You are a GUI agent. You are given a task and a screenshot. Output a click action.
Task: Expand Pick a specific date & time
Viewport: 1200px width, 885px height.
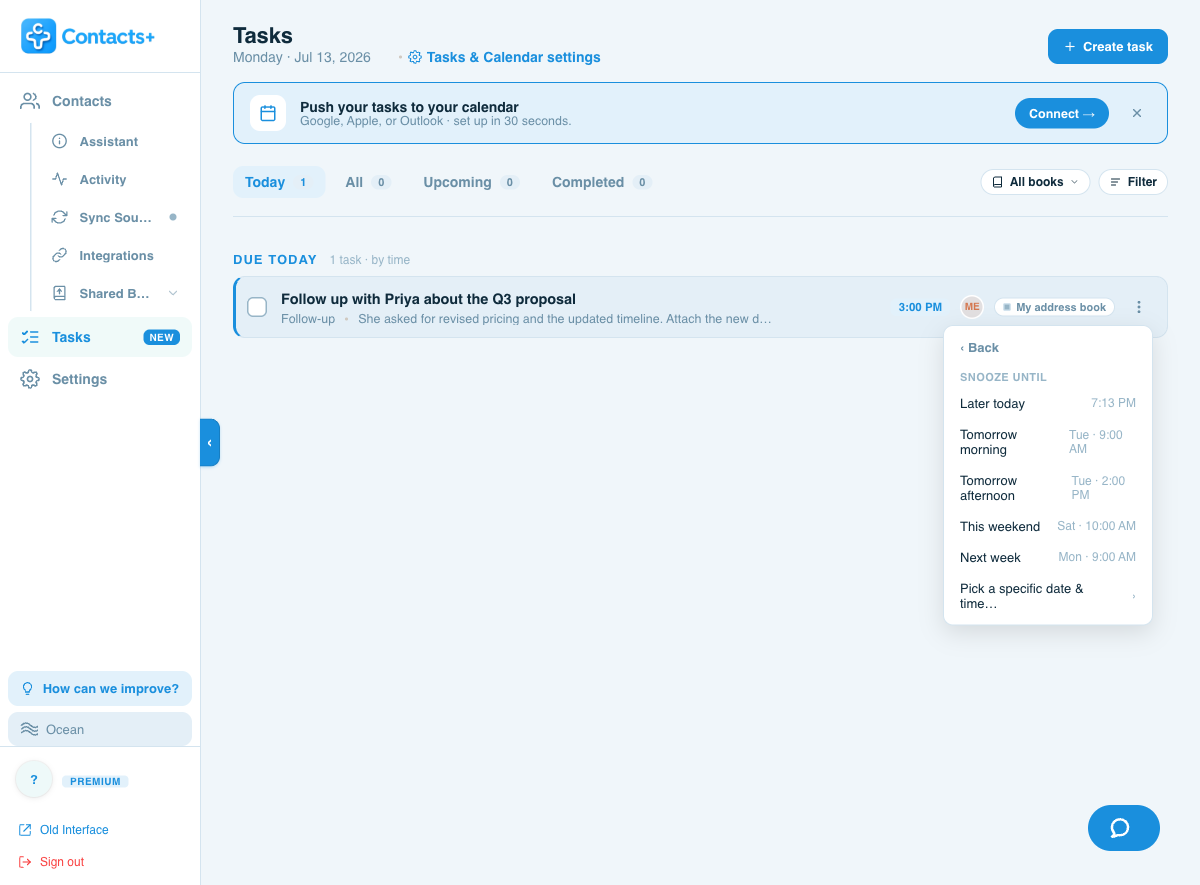tap(1048, 596)
